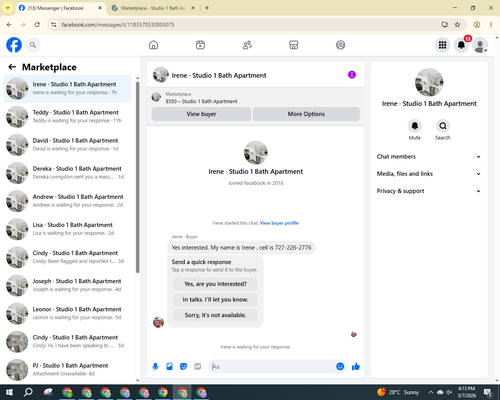The image size is (500, 400).
Task: Open the Friends icon in top navigation
Action: click(x=247, y=45)
